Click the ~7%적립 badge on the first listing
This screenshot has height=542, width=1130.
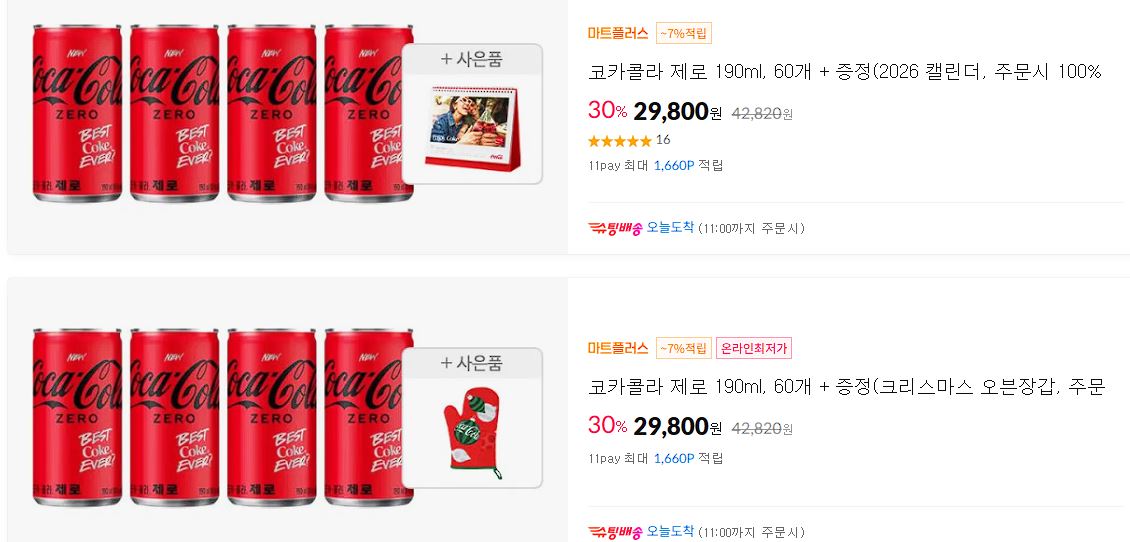684,33
